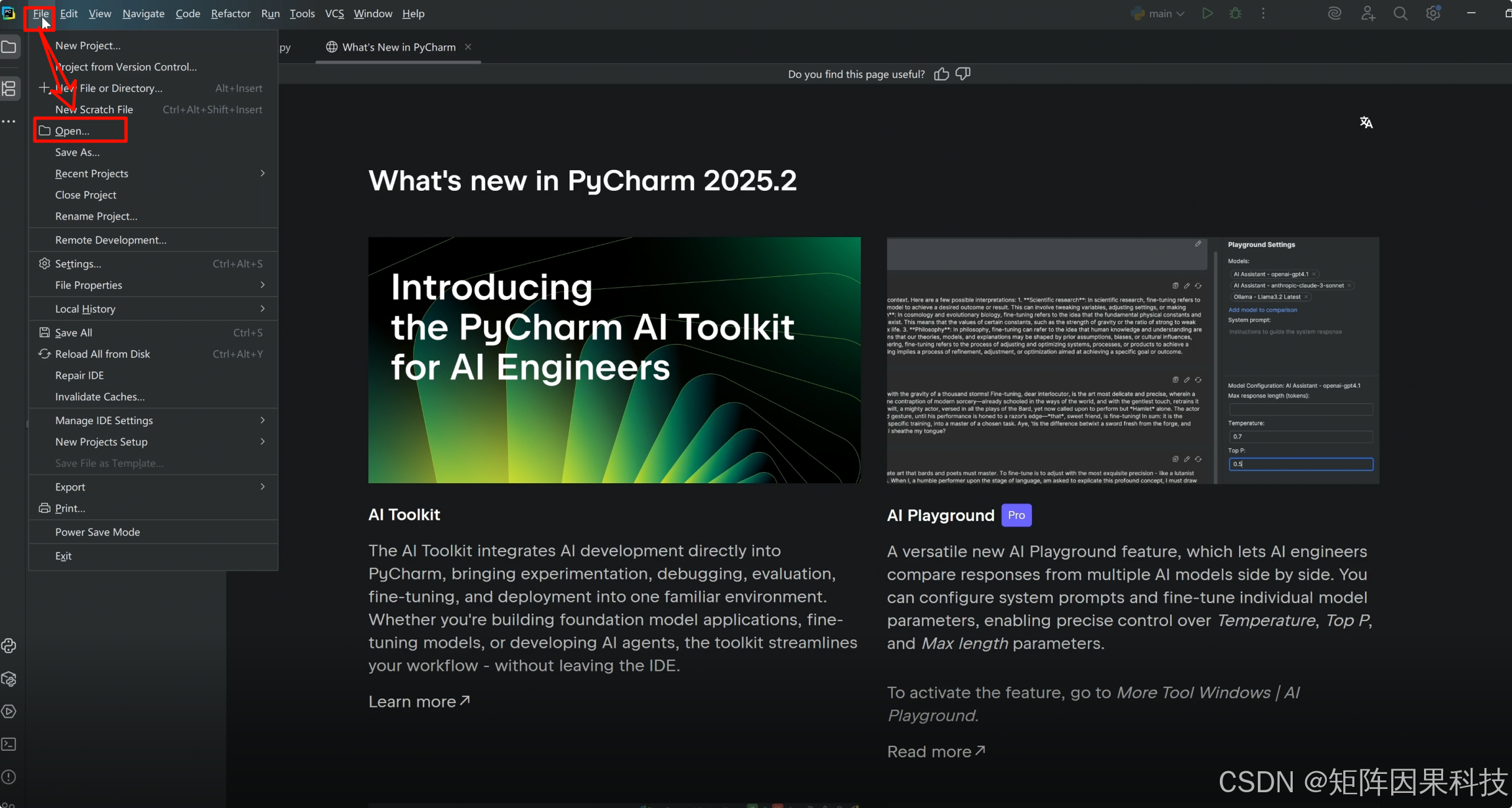Mark the page not useful with thumbs down
The height and width of the screenshot is (808, 1512).
[x=962, y=74]
